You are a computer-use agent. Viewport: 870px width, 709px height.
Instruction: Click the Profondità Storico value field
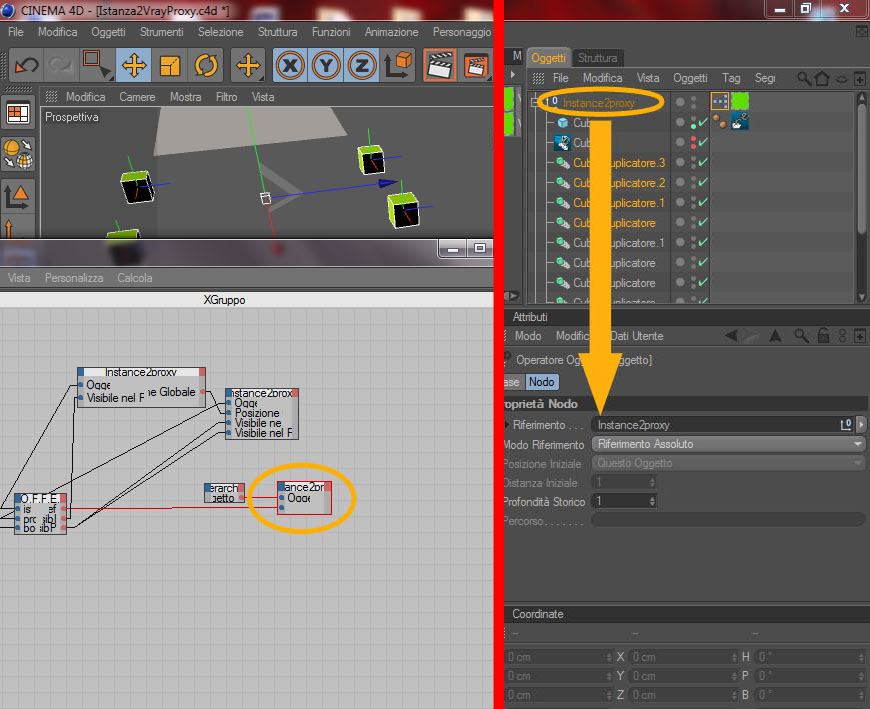pyautogui.click(x=624, y=501)
